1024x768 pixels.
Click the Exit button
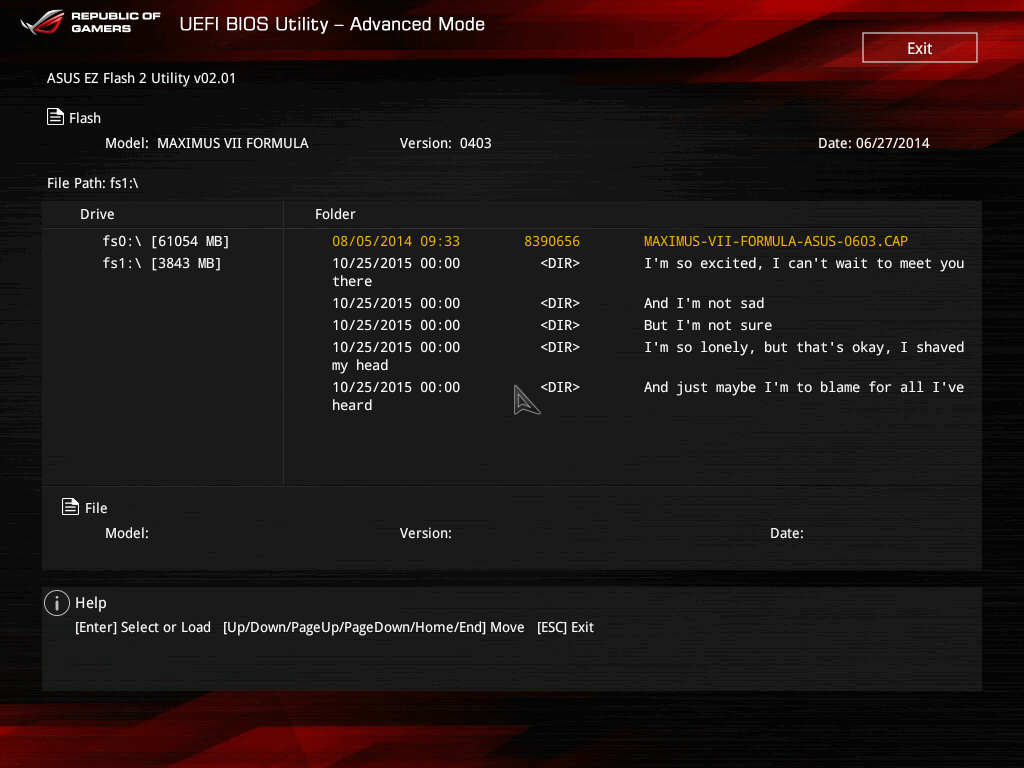(x=920, y=48)
